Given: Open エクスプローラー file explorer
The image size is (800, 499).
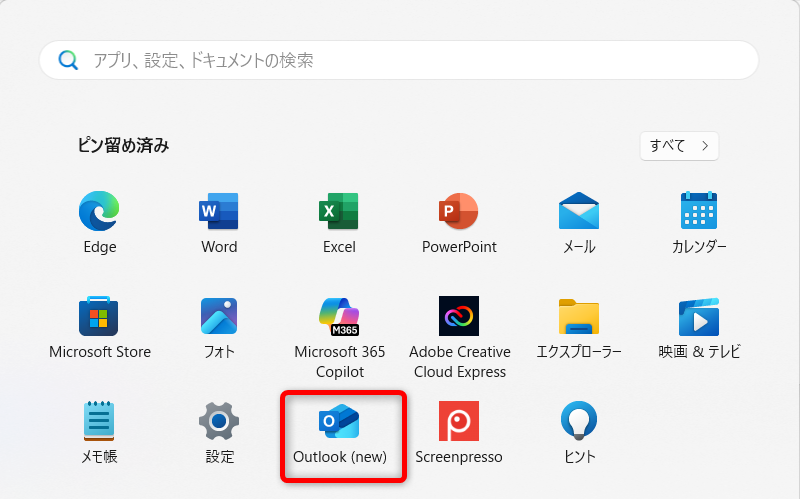Looking at the screenshot, I should [x=579, y=317].
